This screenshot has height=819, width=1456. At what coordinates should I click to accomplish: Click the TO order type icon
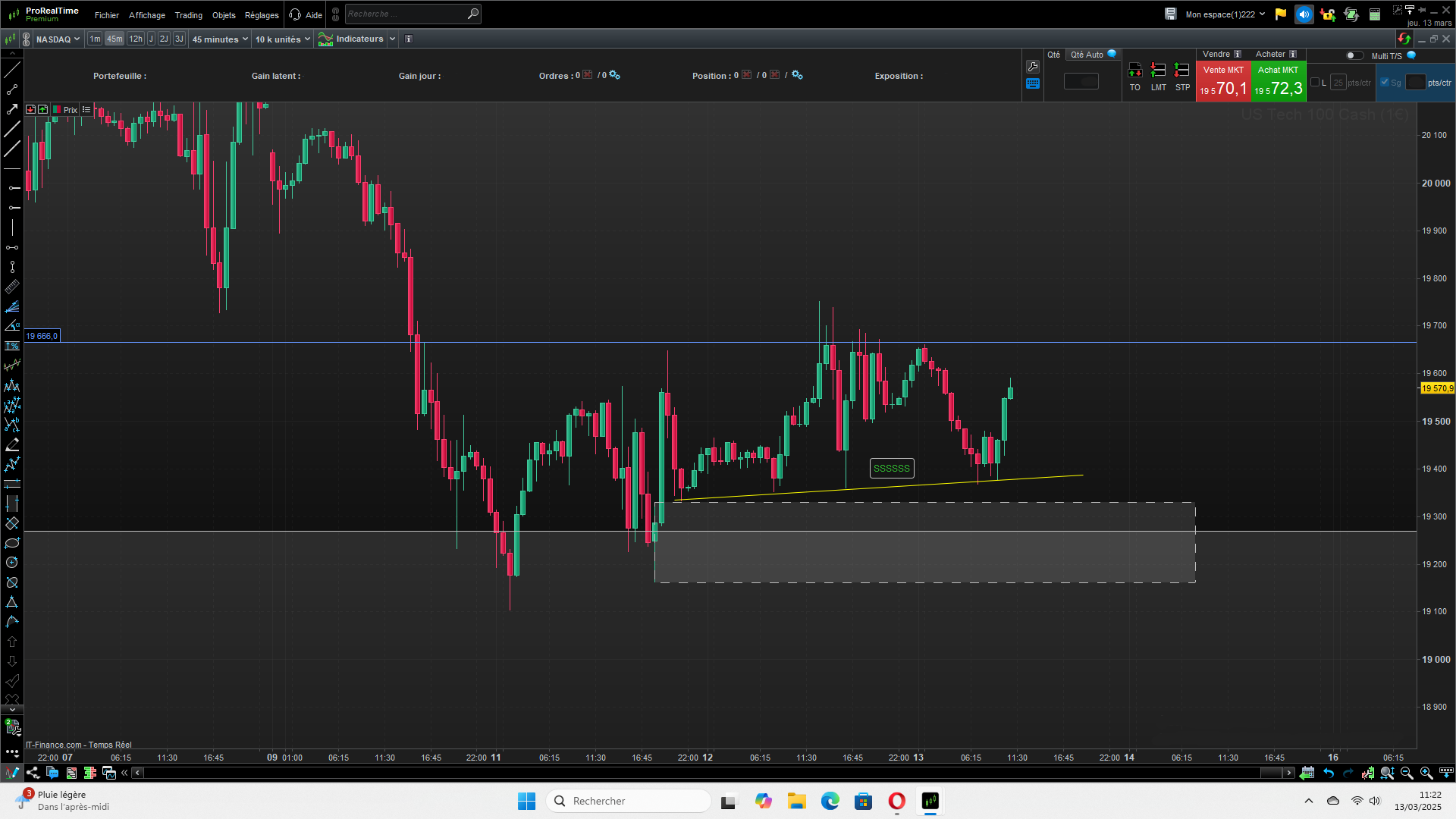[x=1134, y=71]
